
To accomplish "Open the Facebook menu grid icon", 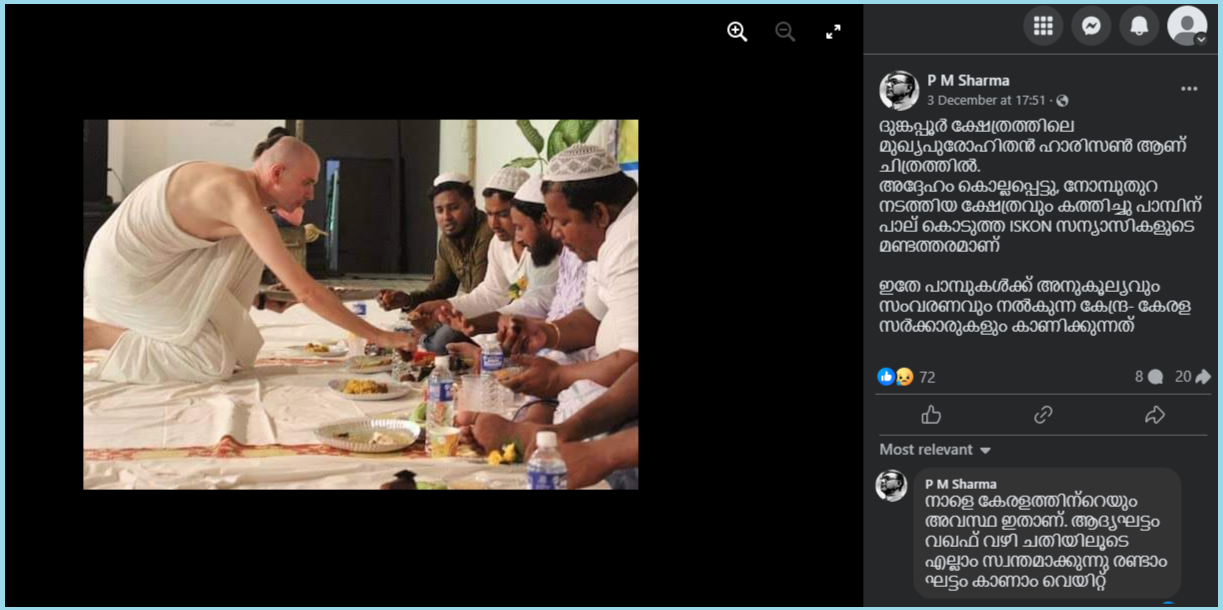I will (1043, 26).
